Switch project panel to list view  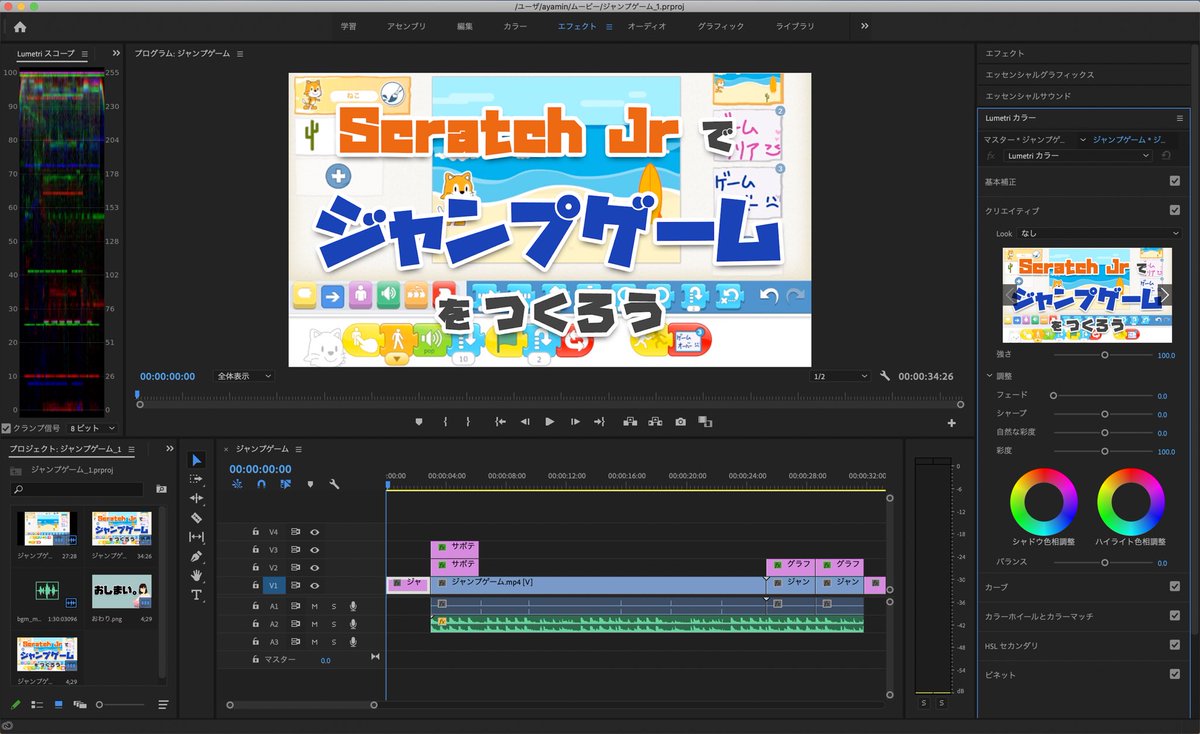pyautogui.click(x=37, y=705)
